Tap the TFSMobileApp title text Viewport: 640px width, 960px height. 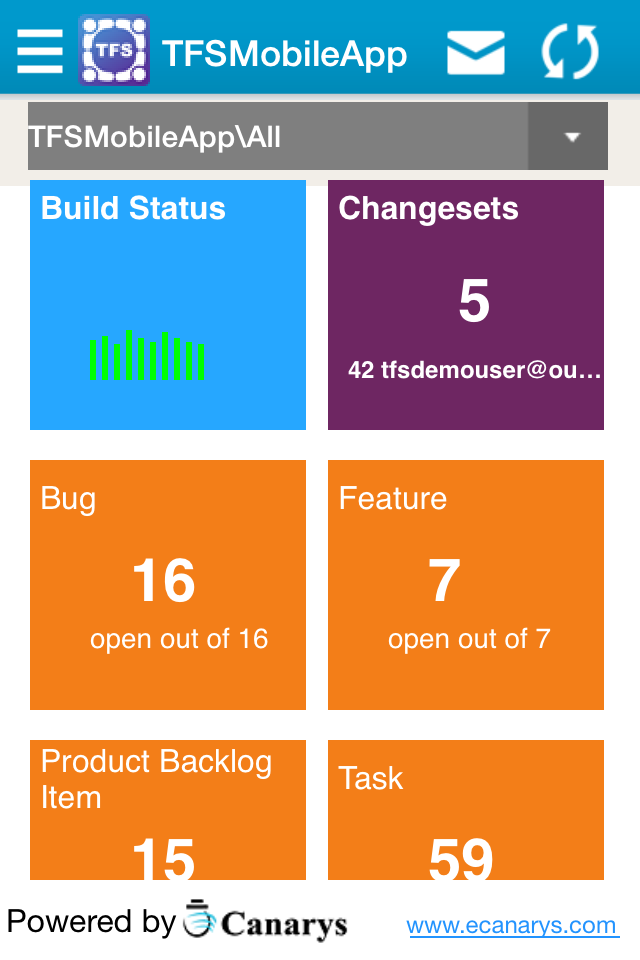point(284,53)
